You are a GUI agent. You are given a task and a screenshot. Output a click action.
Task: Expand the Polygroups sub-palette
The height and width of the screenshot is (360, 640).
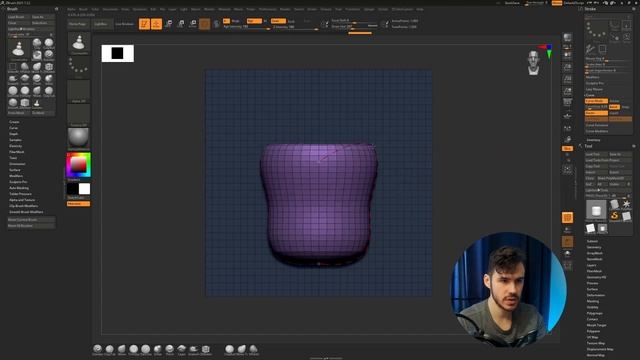[595, 313]
